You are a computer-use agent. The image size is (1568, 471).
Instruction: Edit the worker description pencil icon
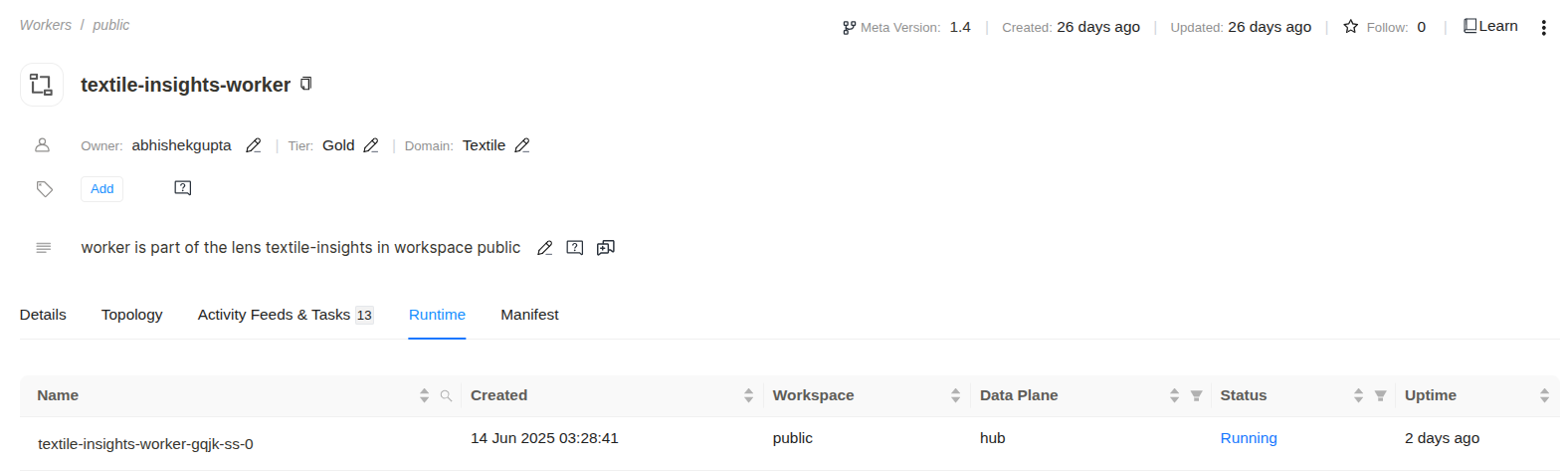coord(544,248)
